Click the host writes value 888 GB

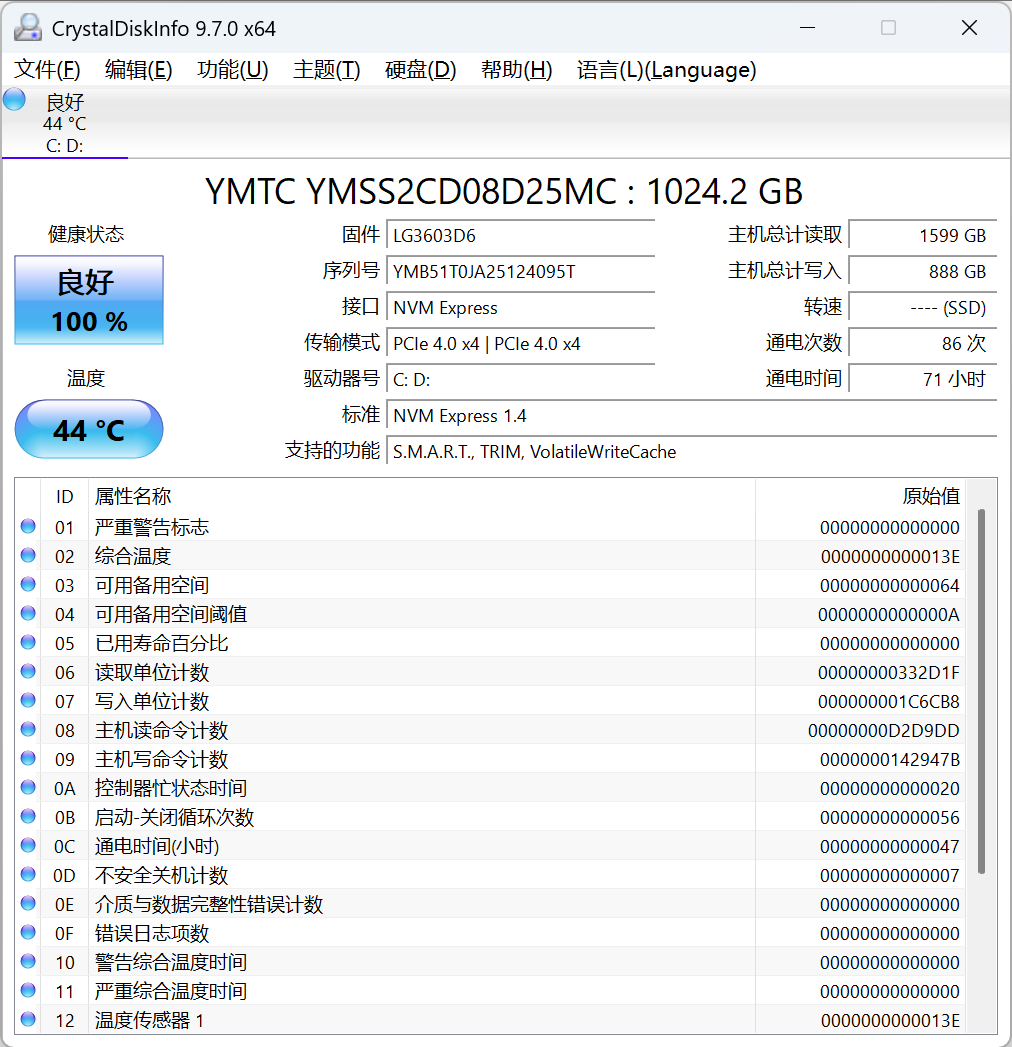(923, 272)
